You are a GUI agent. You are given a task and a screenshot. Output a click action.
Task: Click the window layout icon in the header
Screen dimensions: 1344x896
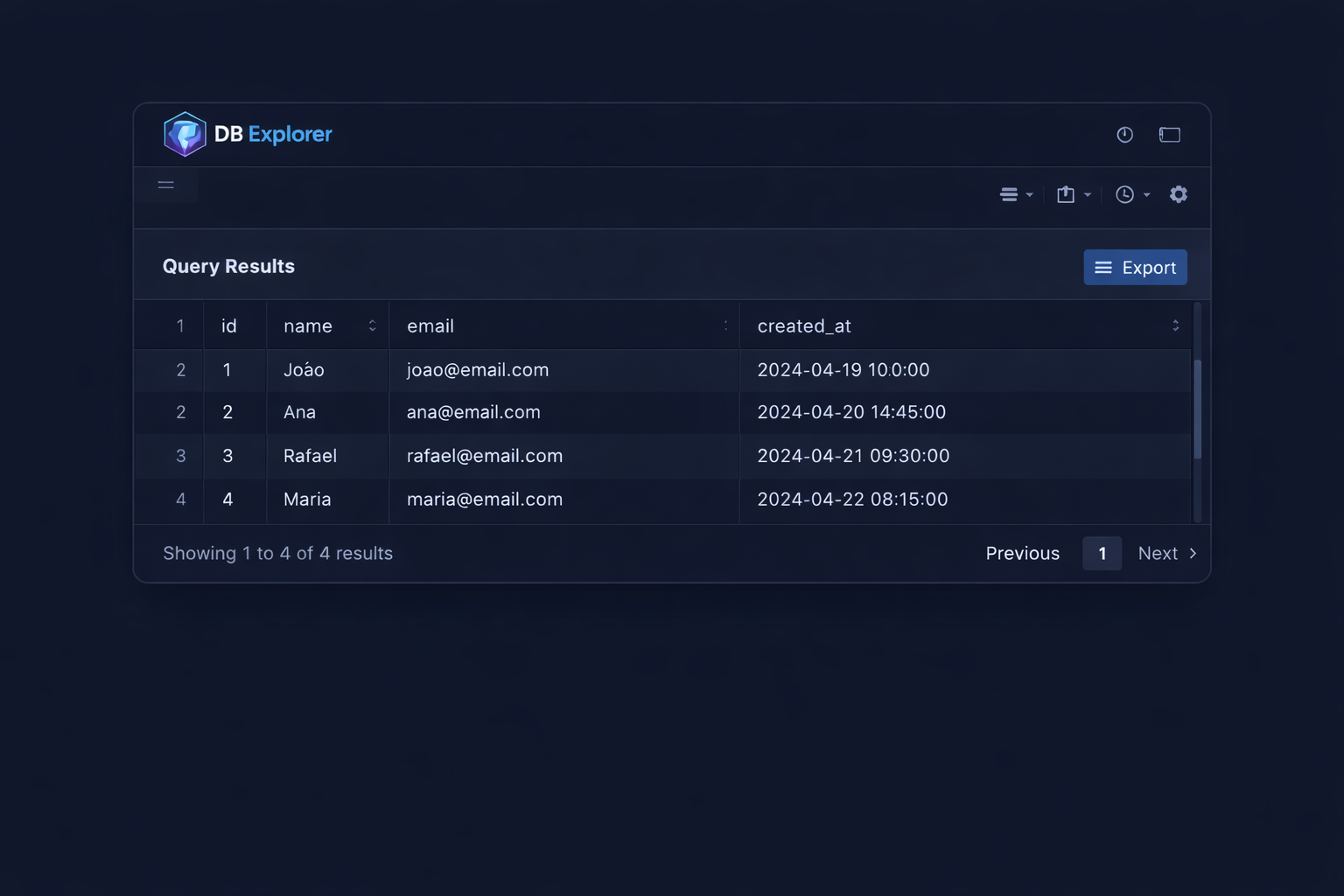pyautogui.click(x=1169, y=135)
